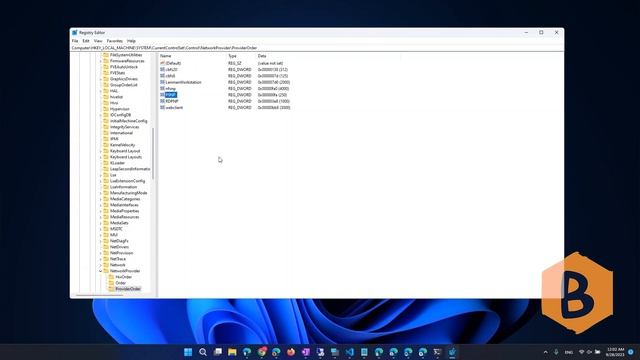Click the HwOrder folder icon
The height and width of the screenshot is (360, 640).
point(111,277)
